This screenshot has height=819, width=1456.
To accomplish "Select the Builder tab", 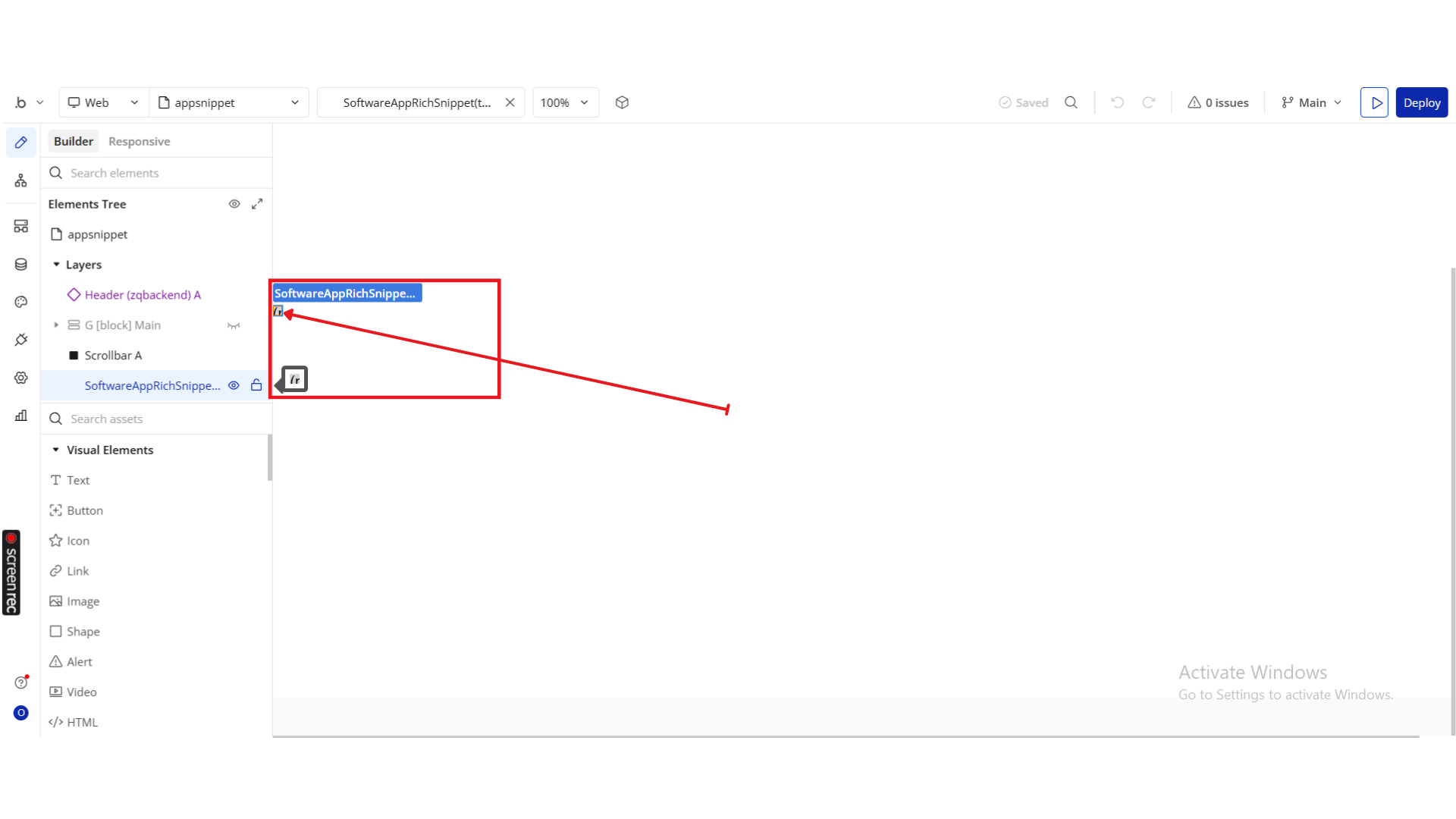I will [74, 141].
